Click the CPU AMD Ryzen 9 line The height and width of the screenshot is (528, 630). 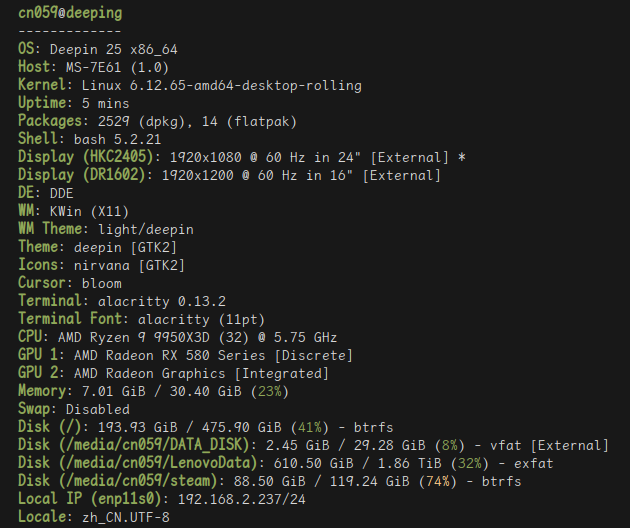[178, 337]
